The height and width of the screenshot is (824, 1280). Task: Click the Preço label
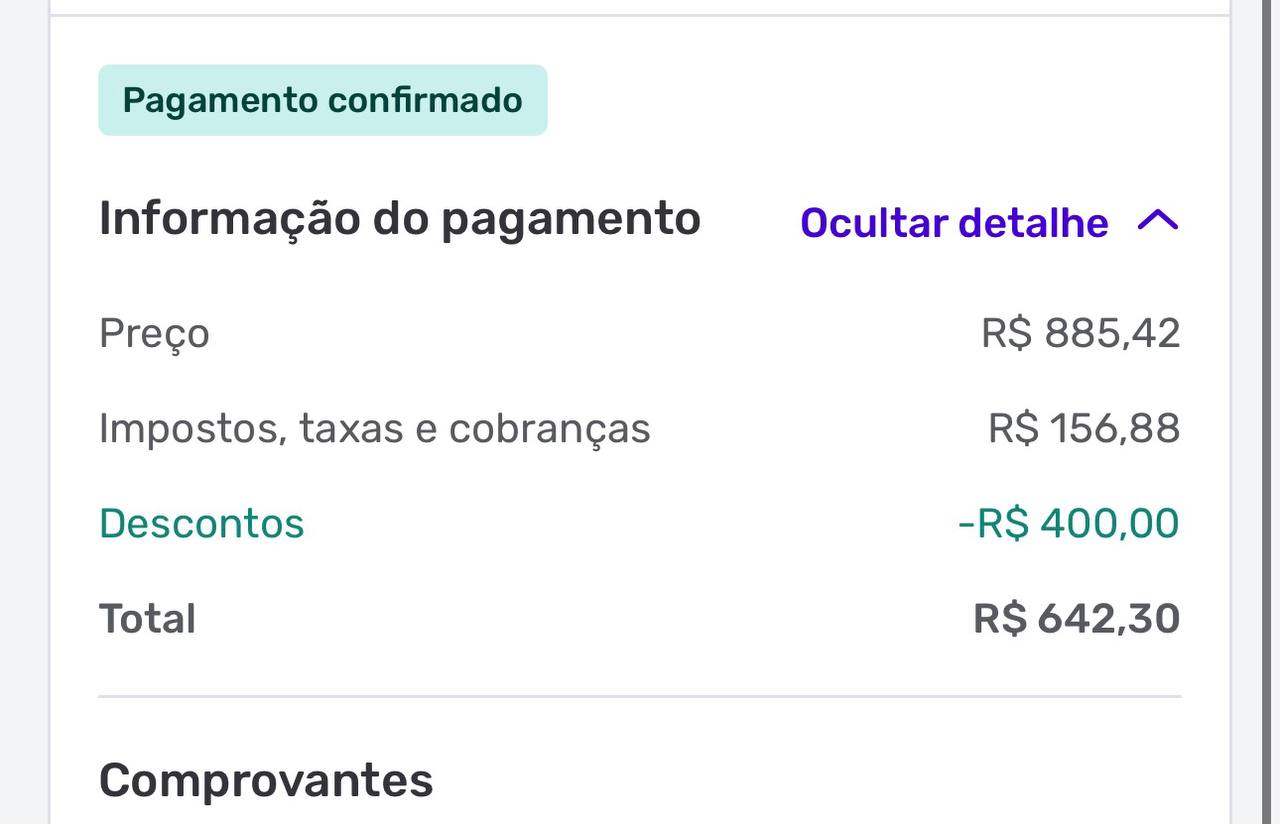[153, 333]
